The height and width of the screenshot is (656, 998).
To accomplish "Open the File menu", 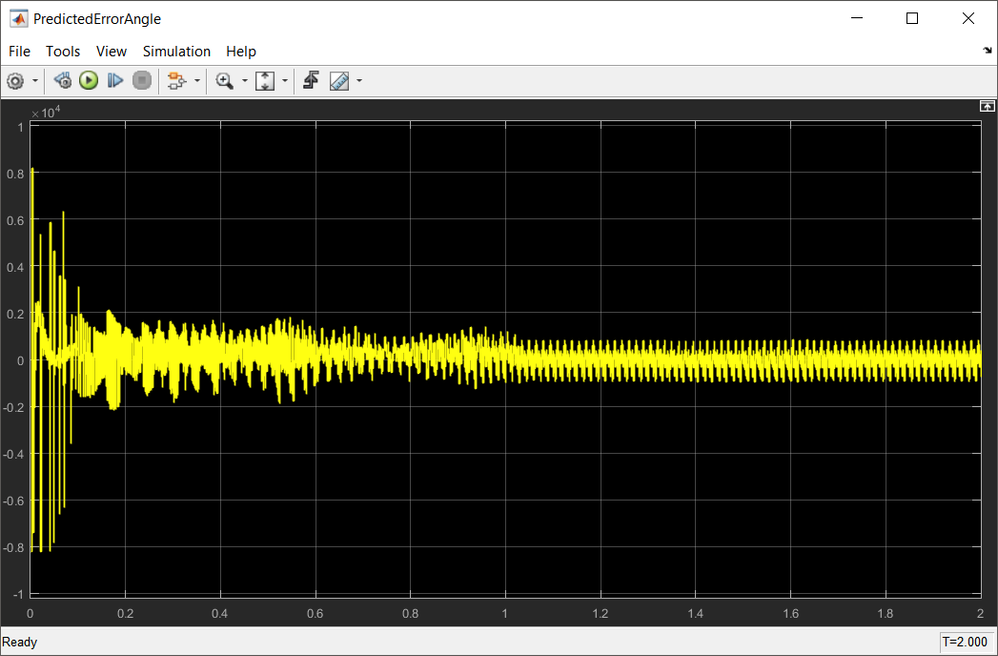I will point(19,52).
